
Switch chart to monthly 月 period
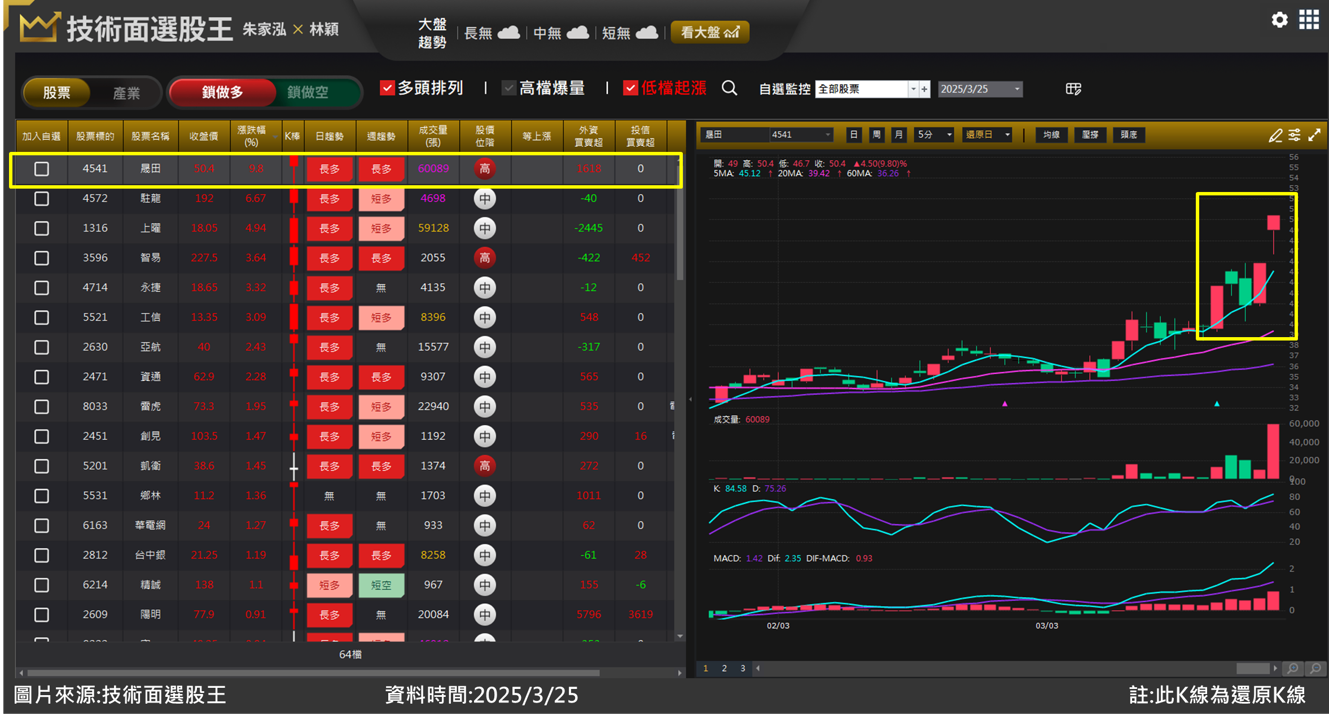[x=898, y=135]
